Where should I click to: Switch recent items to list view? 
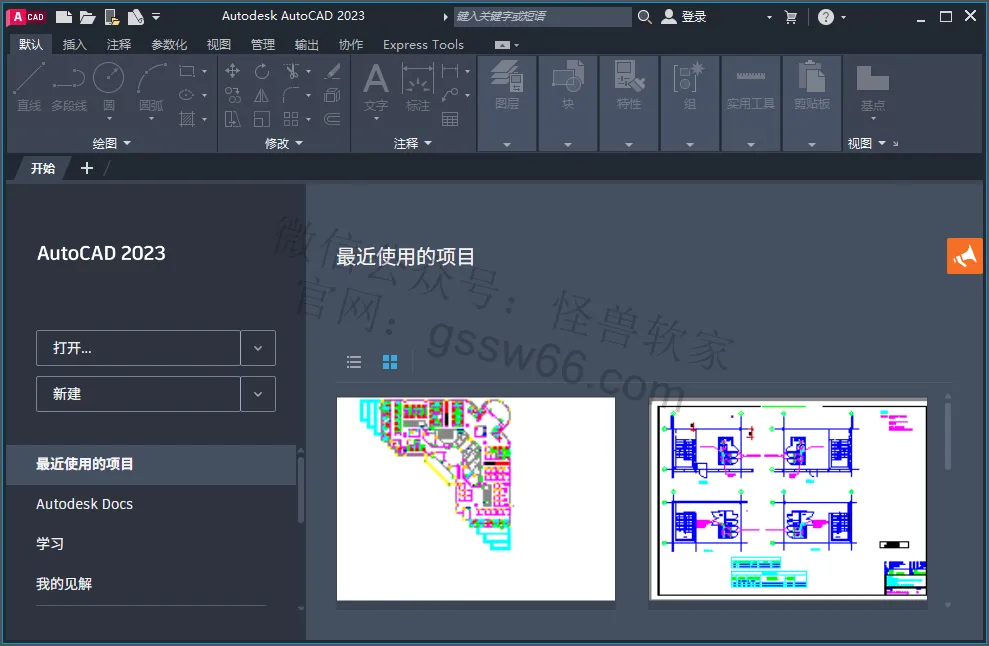[x=354, y=362]
